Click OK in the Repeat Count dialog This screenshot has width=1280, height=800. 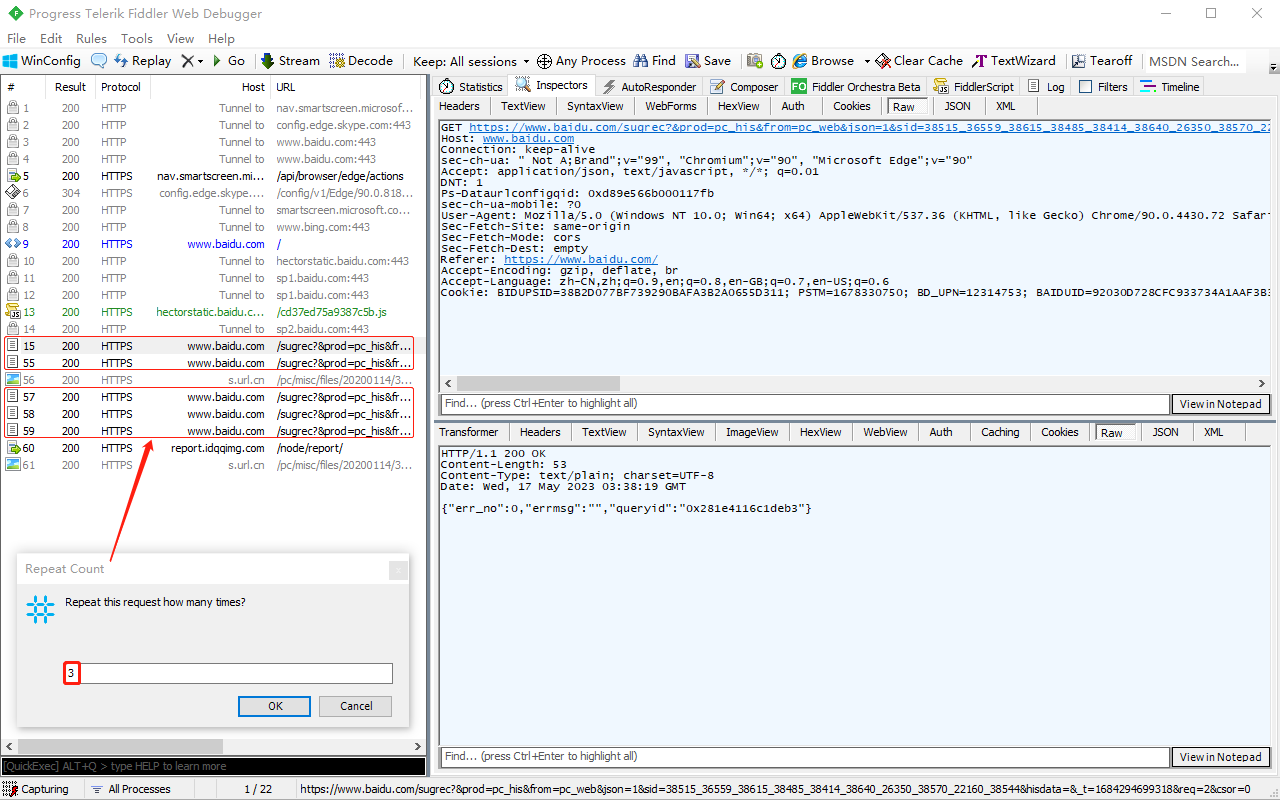[x=275, y=706]
